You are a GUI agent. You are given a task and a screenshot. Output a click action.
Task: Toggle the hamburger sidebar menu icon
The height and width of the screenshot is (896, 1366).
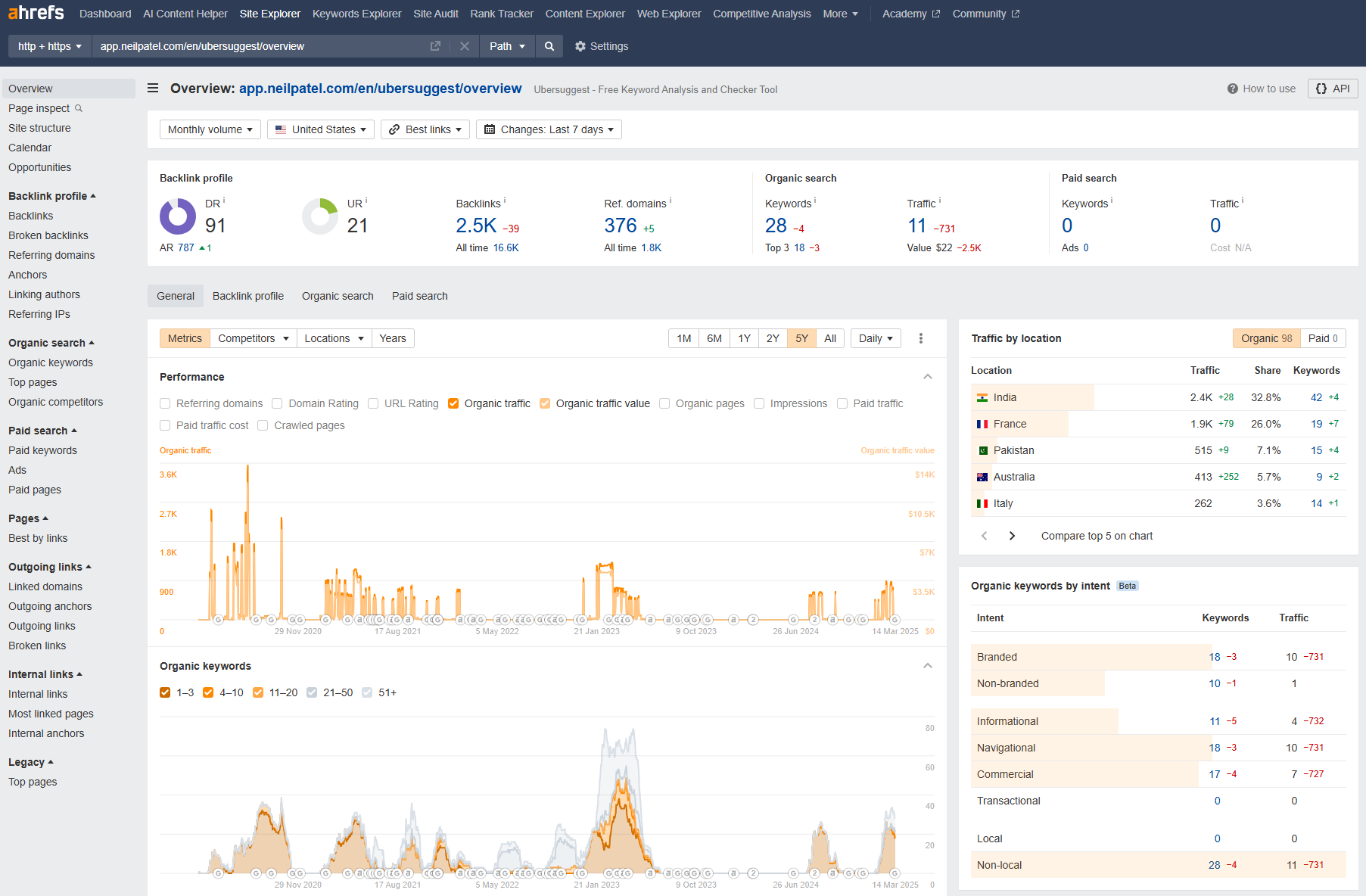point(153,89)
